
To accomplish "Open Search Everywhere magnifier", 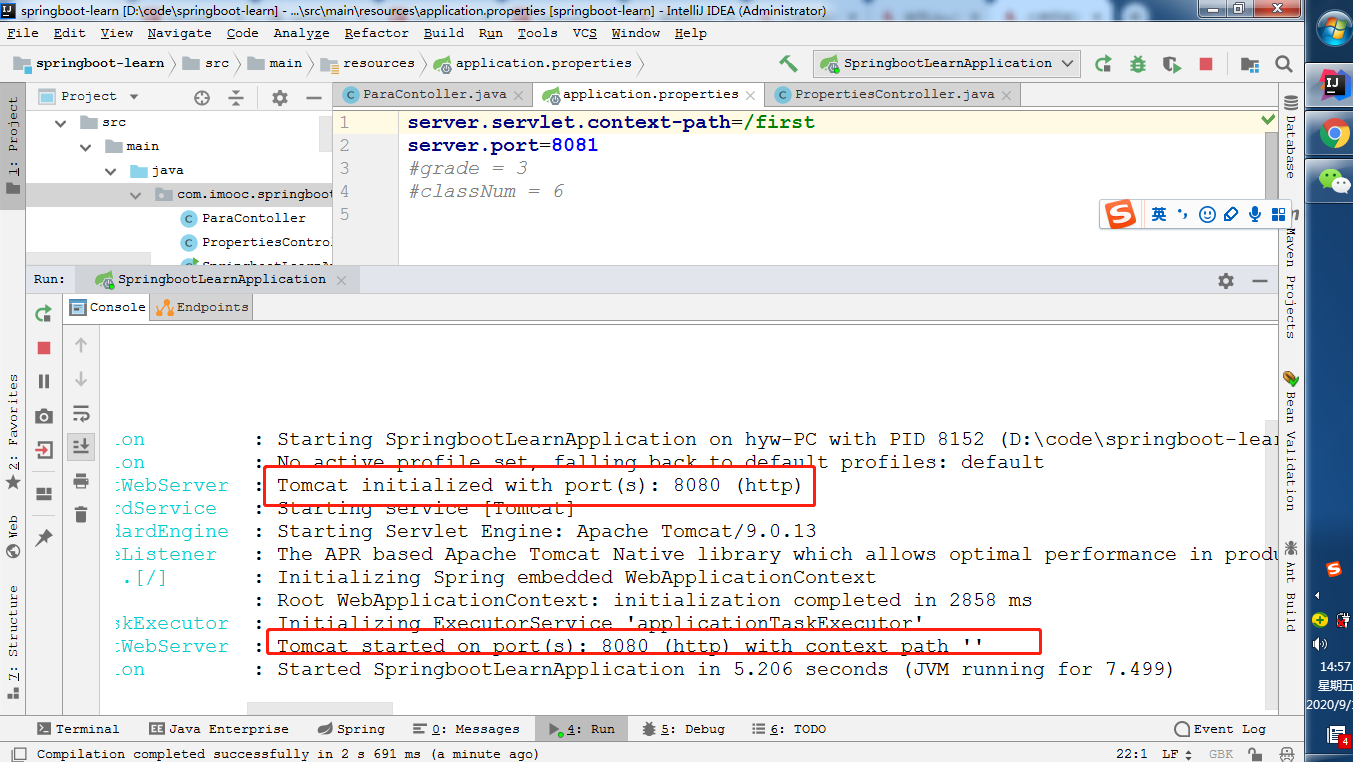I will (1284, 63).
